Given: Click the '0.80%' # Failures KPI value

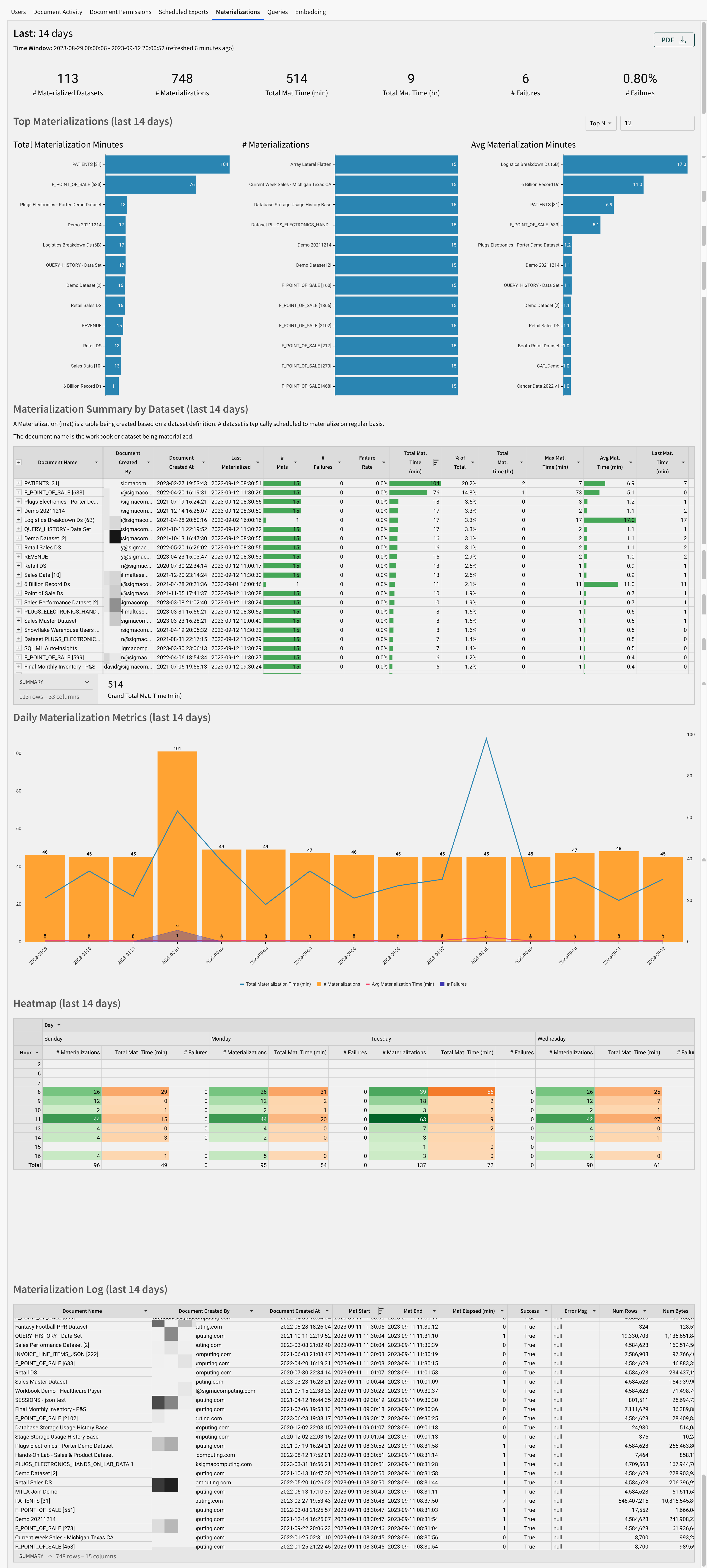Looking at the screenshot, I should pyautogui.click(x=640, y=79).
